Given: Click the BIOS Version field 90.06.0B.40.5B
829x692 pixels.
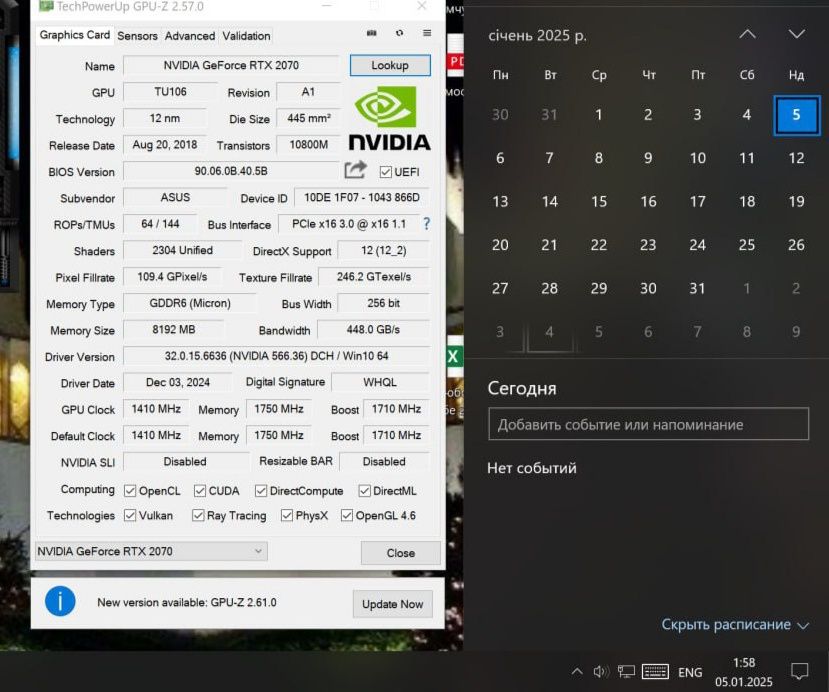Looking at the screenshot, I should coord(231,171).
